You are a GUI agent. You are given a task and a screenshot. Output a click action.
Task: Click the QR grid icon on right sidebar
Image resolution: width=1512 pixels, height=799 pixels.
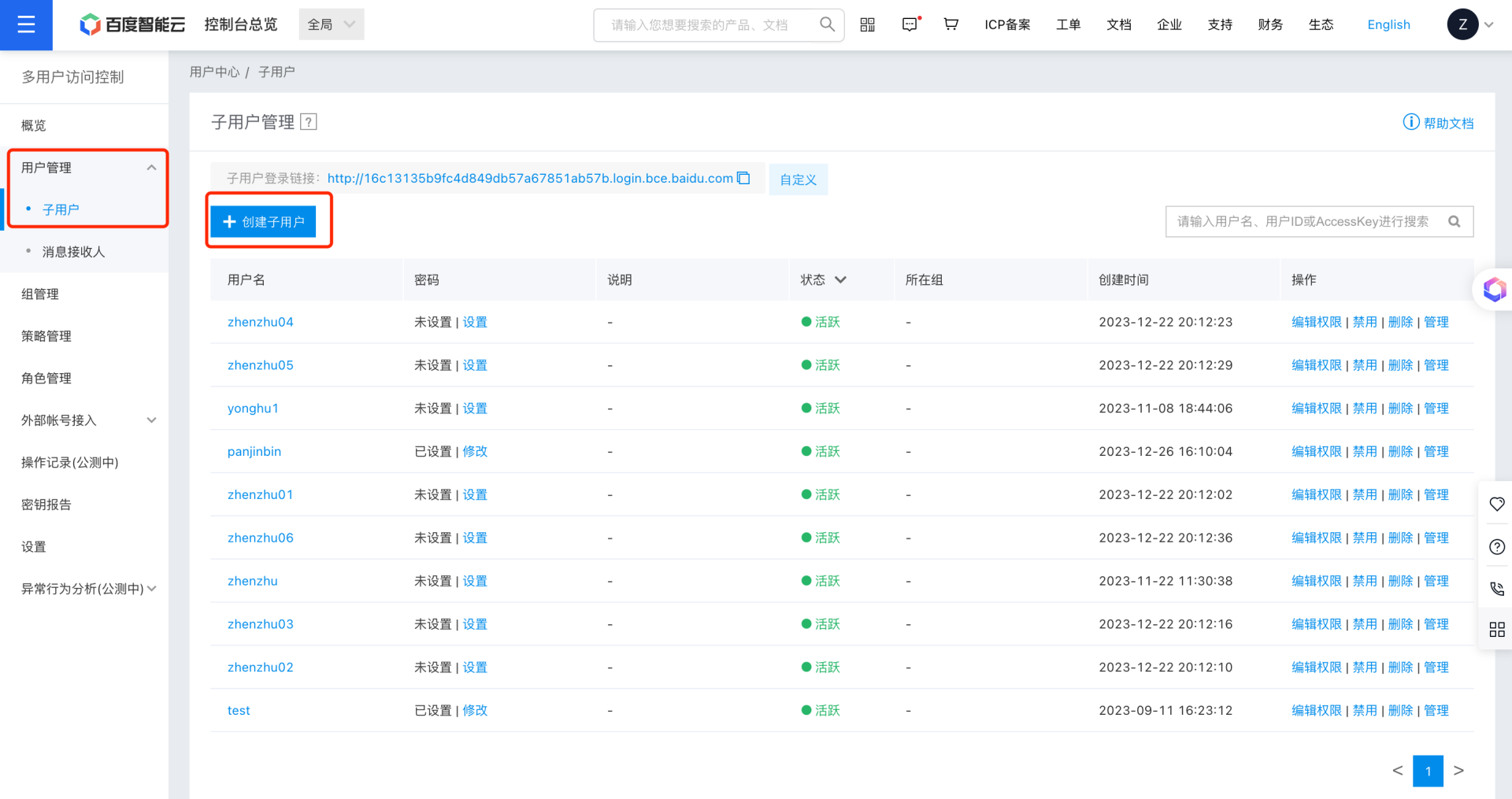1497,630
